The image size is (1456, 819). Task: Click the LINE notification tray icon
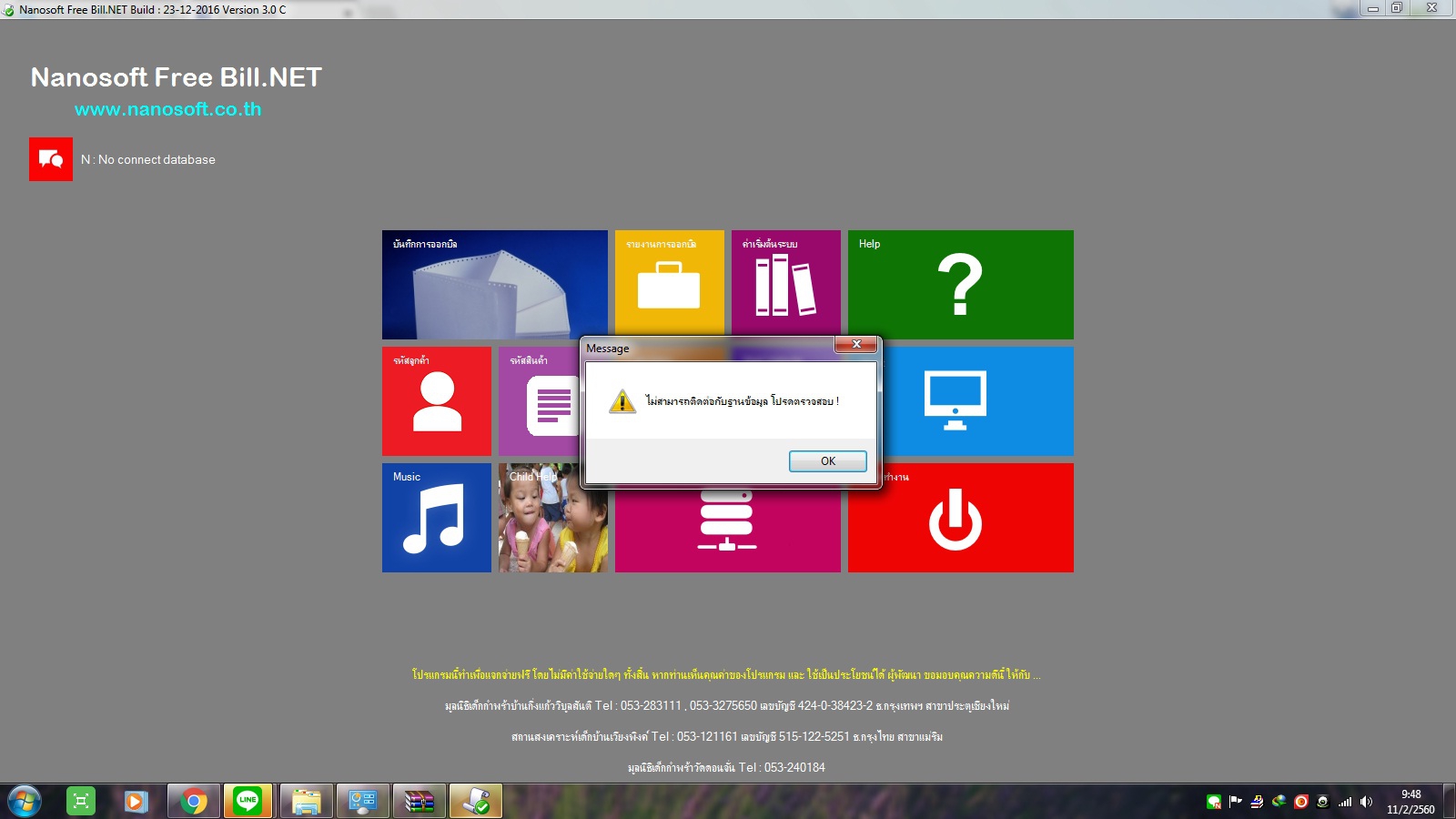(1213, 802)
